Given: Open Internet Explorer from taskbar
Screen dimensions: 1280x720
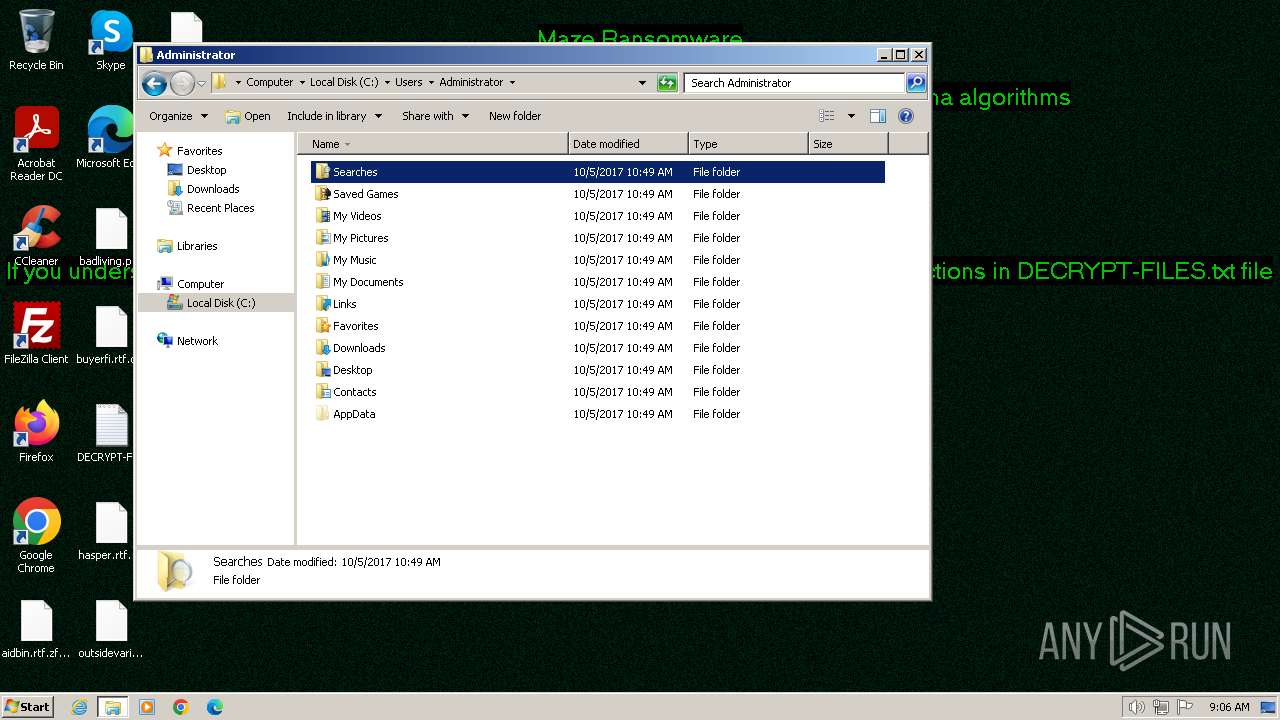Looking at the screenshot, I should (x=80, y=707).
